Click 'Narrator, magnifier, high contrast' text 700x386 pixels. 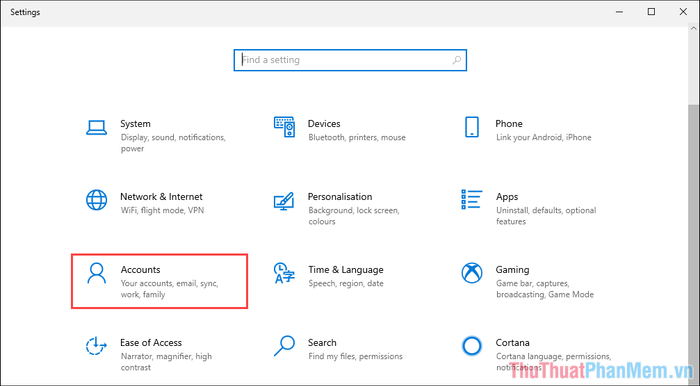point(166,362)
